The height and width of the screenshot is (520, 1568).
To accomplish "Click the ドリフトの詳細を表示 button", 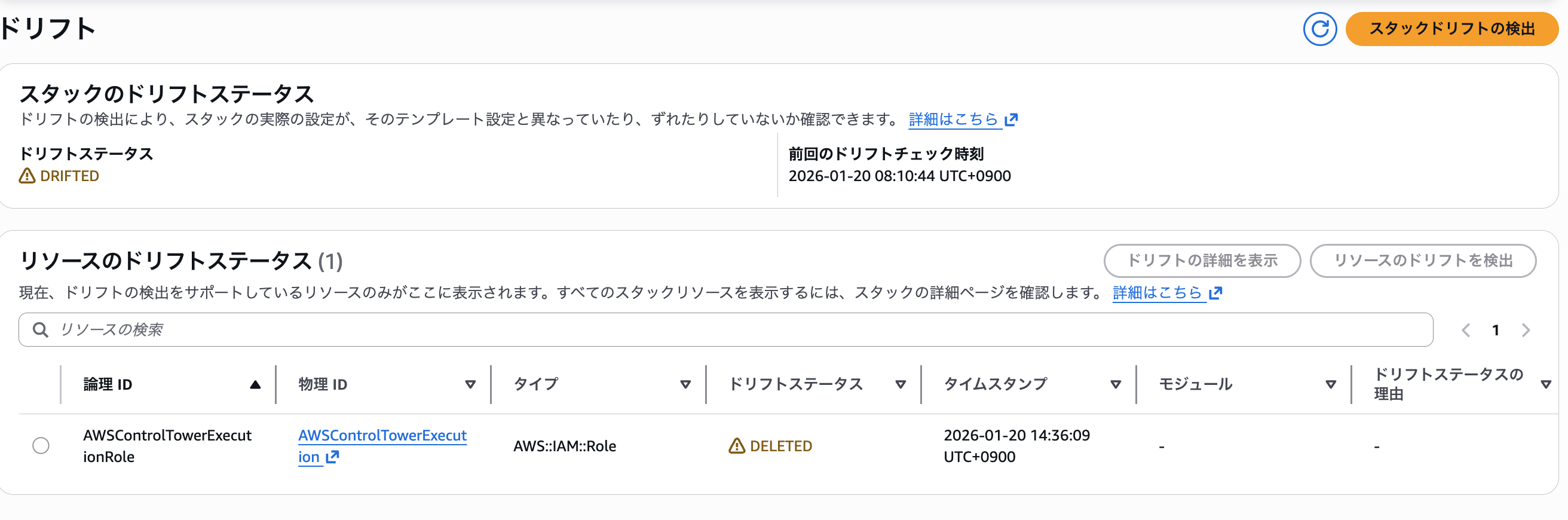I will pyautogui.click(x=1202, y=261).
